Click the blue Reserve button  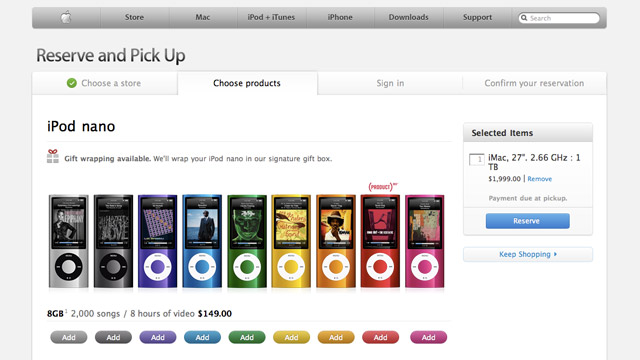[x=527, y=221]
